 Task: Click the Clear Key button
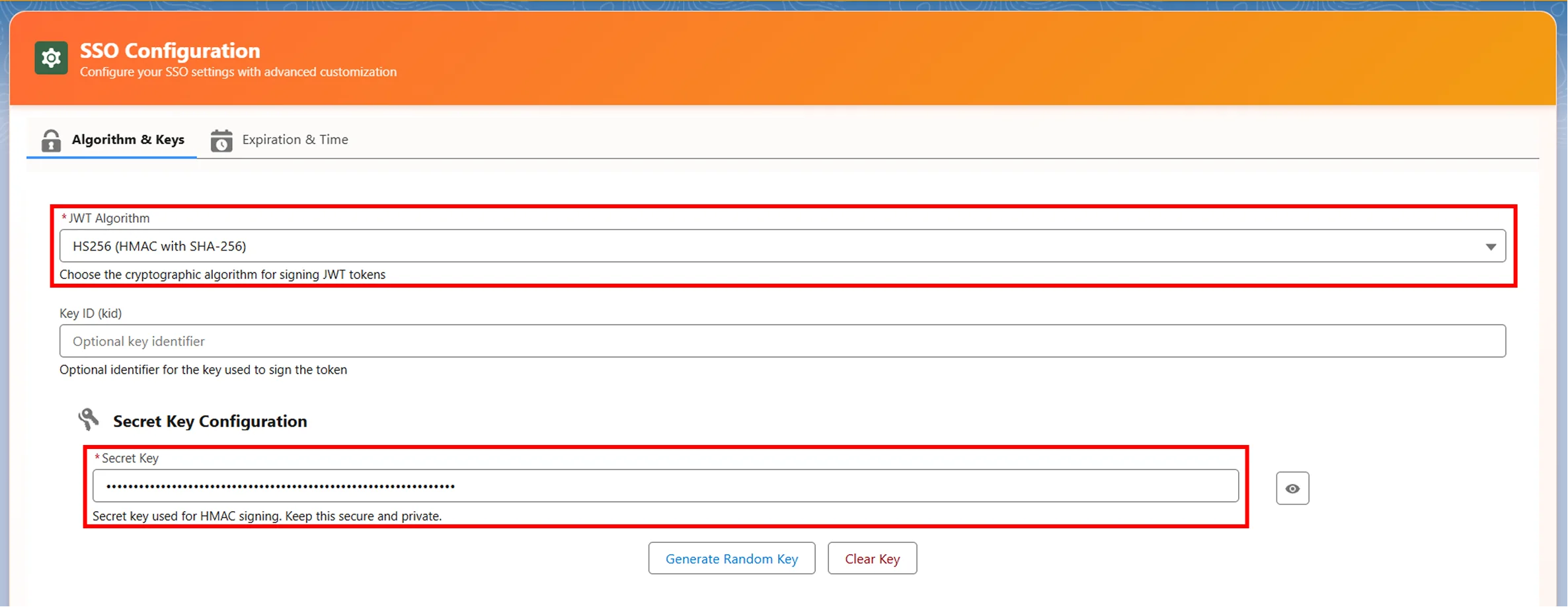pos(872,558)
